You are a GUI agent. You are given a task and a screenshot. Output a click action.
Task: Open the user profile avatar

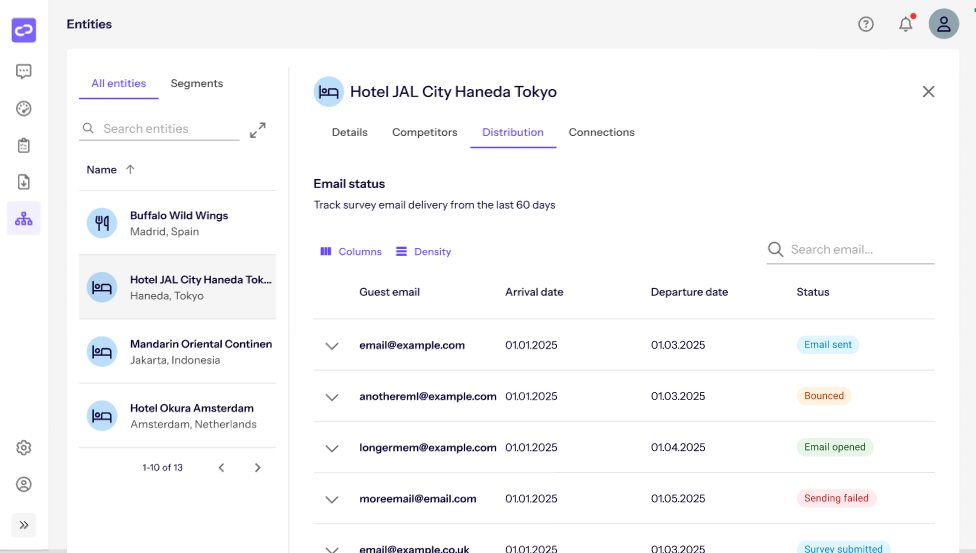(x=944, y=24)
